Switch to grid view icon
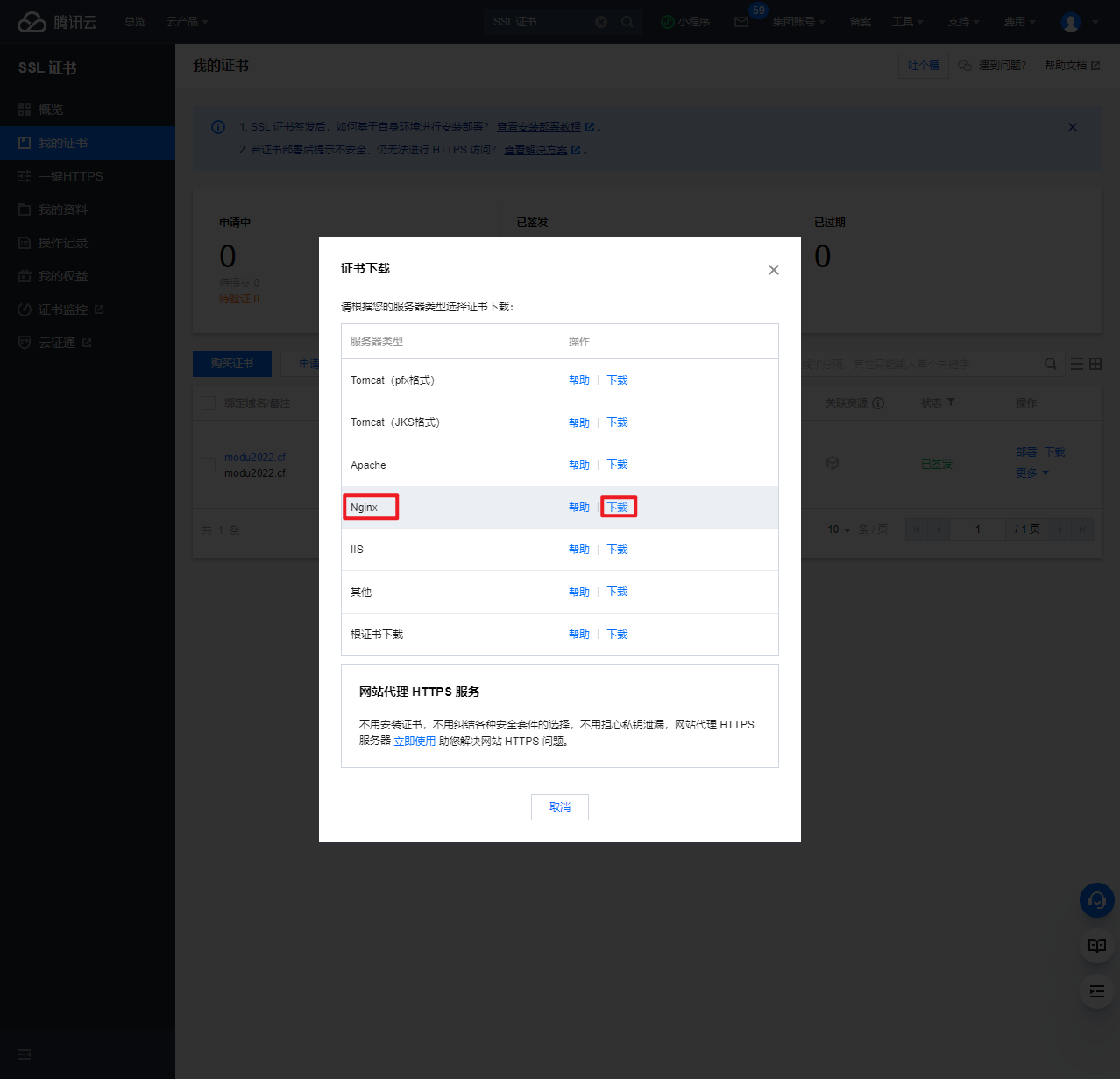Viewport: 1120px width, 1079px height. [x=1095, y=364]
